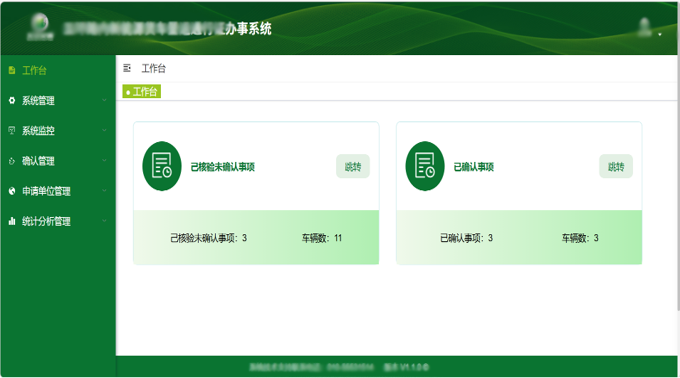Image resolution: width=680 pixels, height=378 pixels.
Task: Click the 统计分析管理 bar chart icon
Action: point(12,221)
